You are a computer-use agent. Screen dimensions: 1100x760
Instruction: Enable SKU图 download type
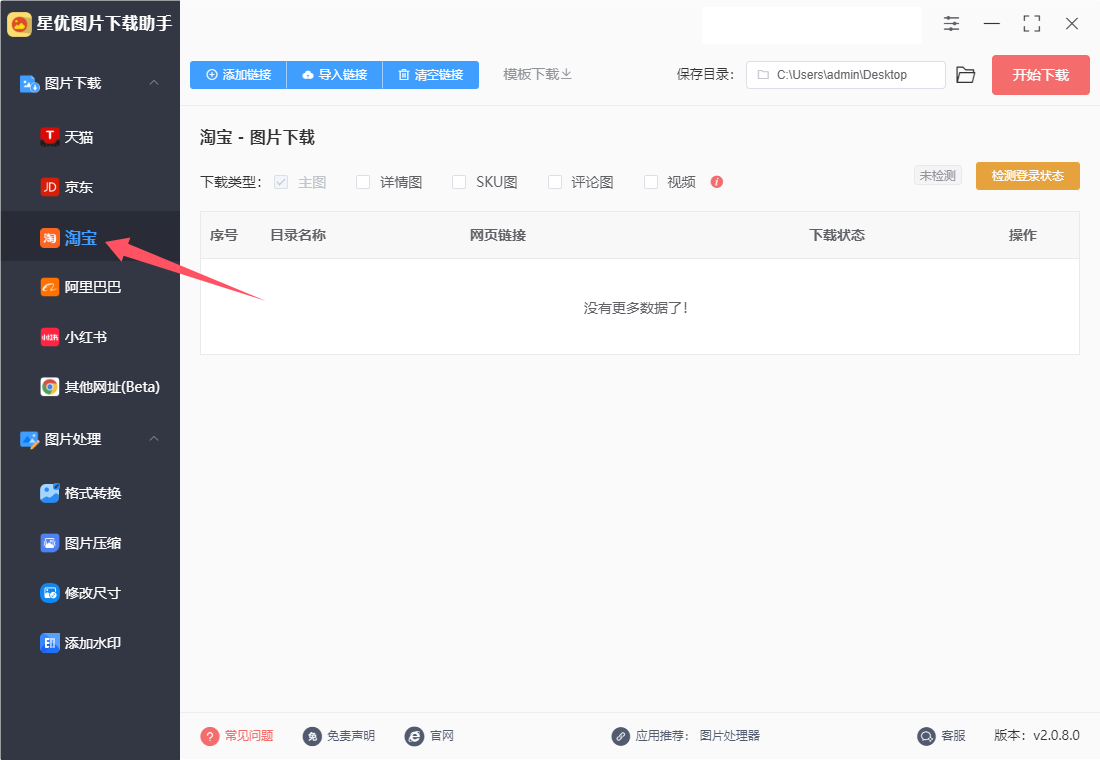(459, 182)
